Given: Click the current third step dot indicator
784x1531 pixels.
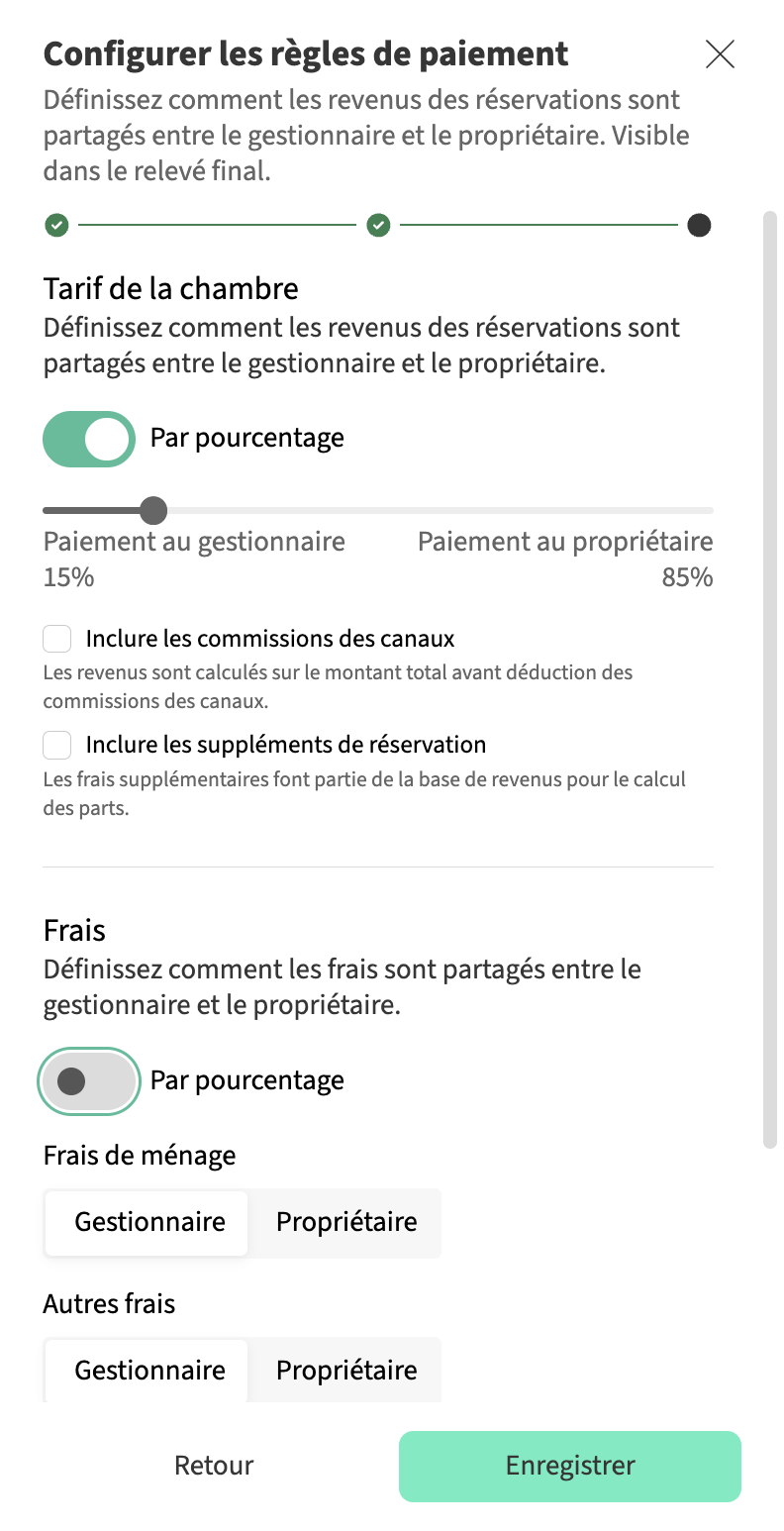Looking at the screenshot, I should coord(699,226).
